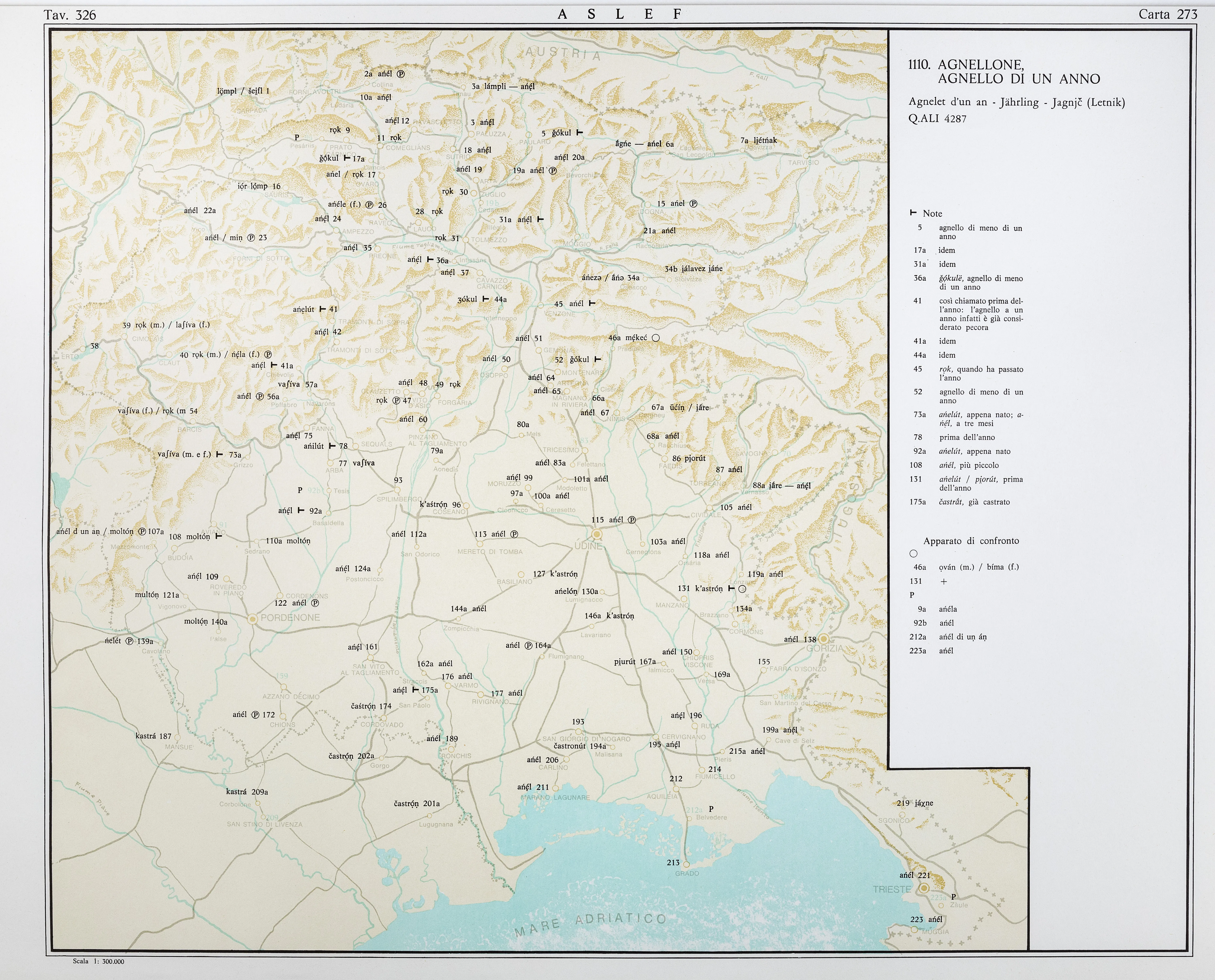This screenshot has height=980, width=1215.
Task: Click the Pordenone city marker circle
Action: pos(253,619)
